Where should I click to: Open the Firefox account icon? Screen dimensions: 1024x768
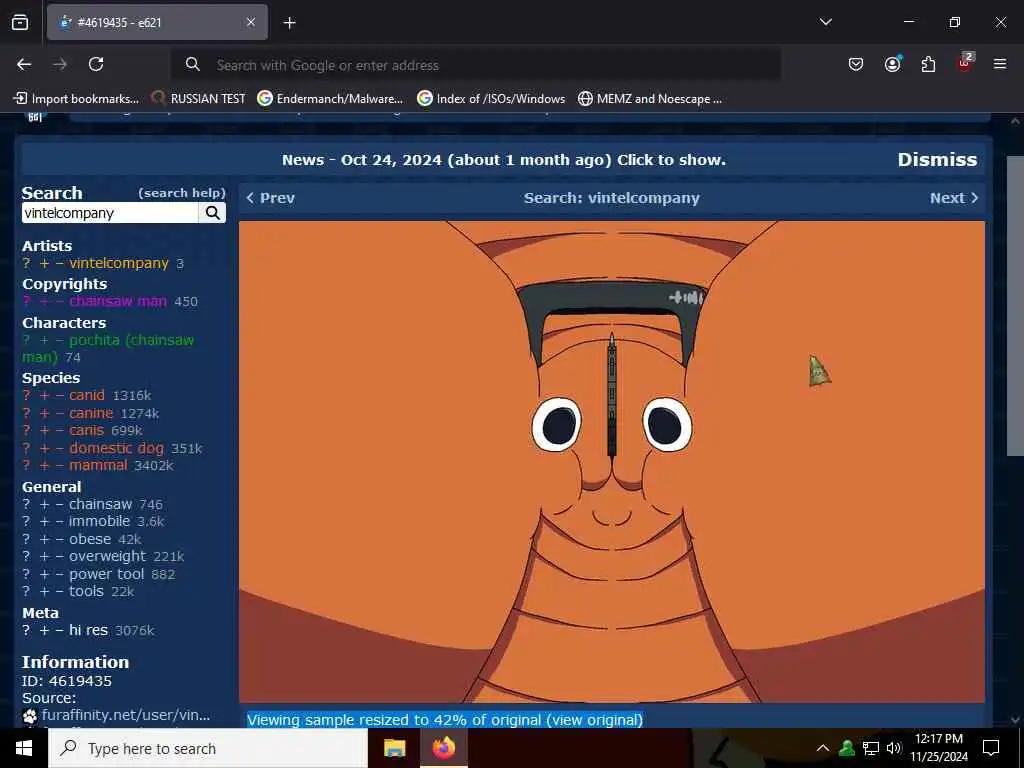click(x=892, y=64)
